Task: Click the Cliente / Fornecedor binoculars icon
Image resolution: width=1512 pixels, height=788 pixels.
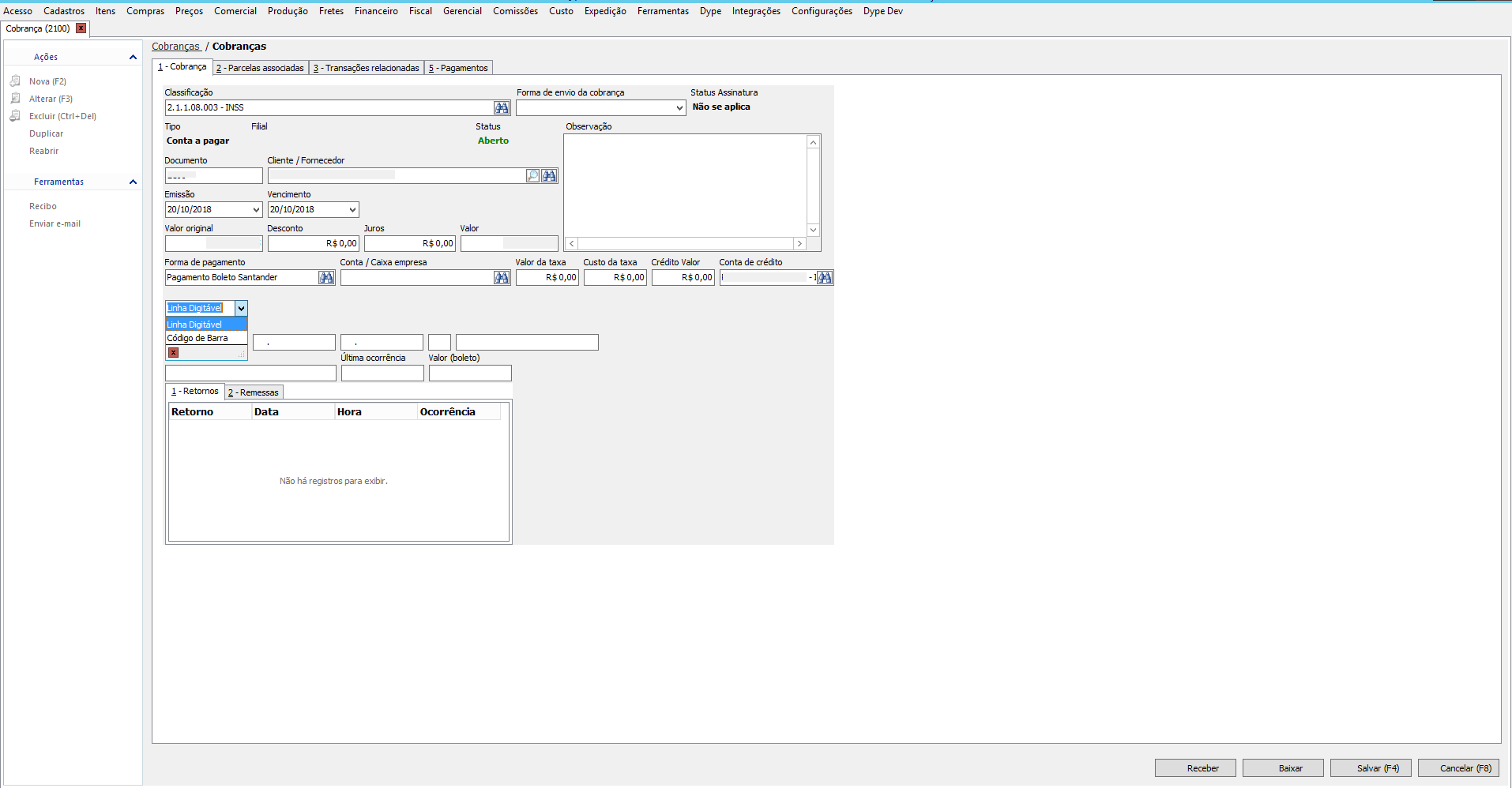Action: tap(550, 176)
